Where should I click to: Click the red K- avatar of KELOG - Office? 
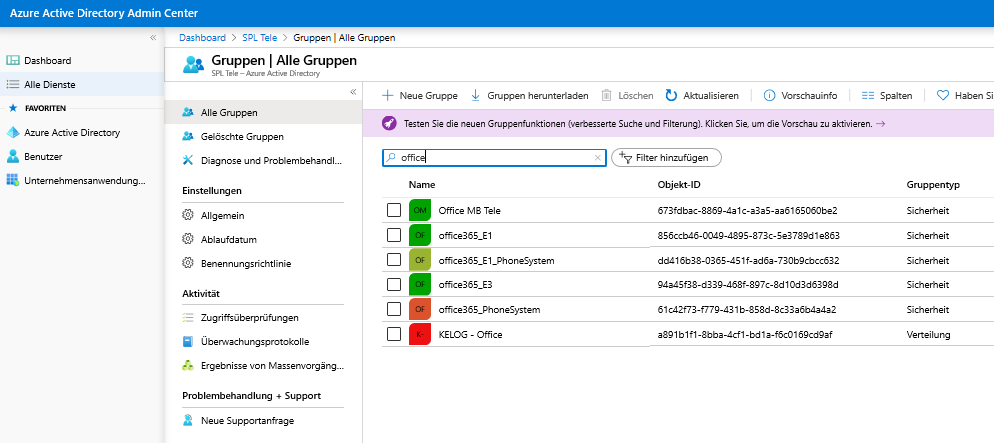(420, 335)
